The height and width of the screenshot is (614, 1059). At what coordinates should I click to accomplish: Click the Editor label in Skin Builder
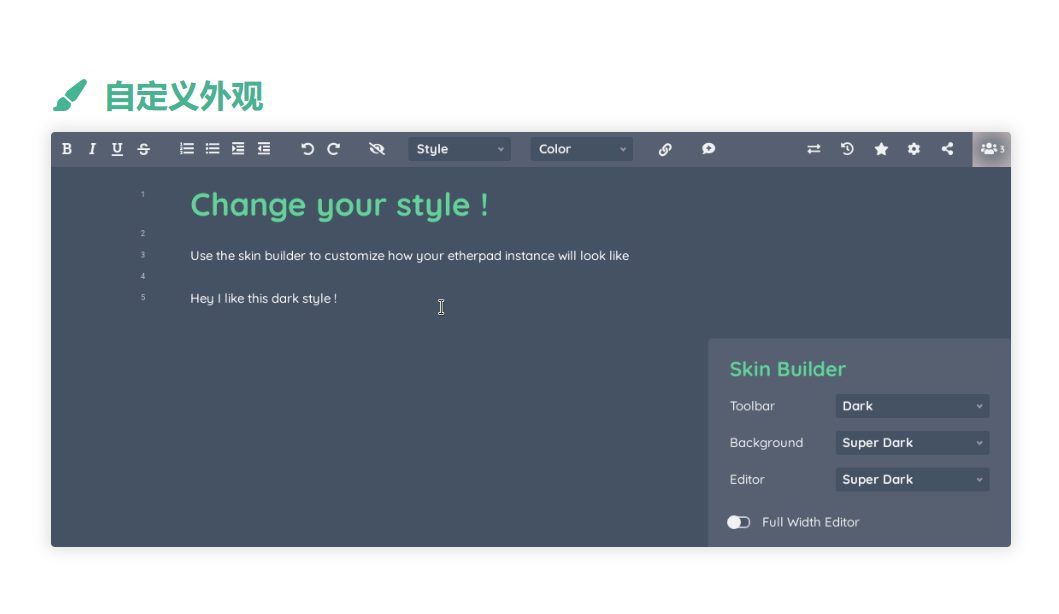coord(747,480)
